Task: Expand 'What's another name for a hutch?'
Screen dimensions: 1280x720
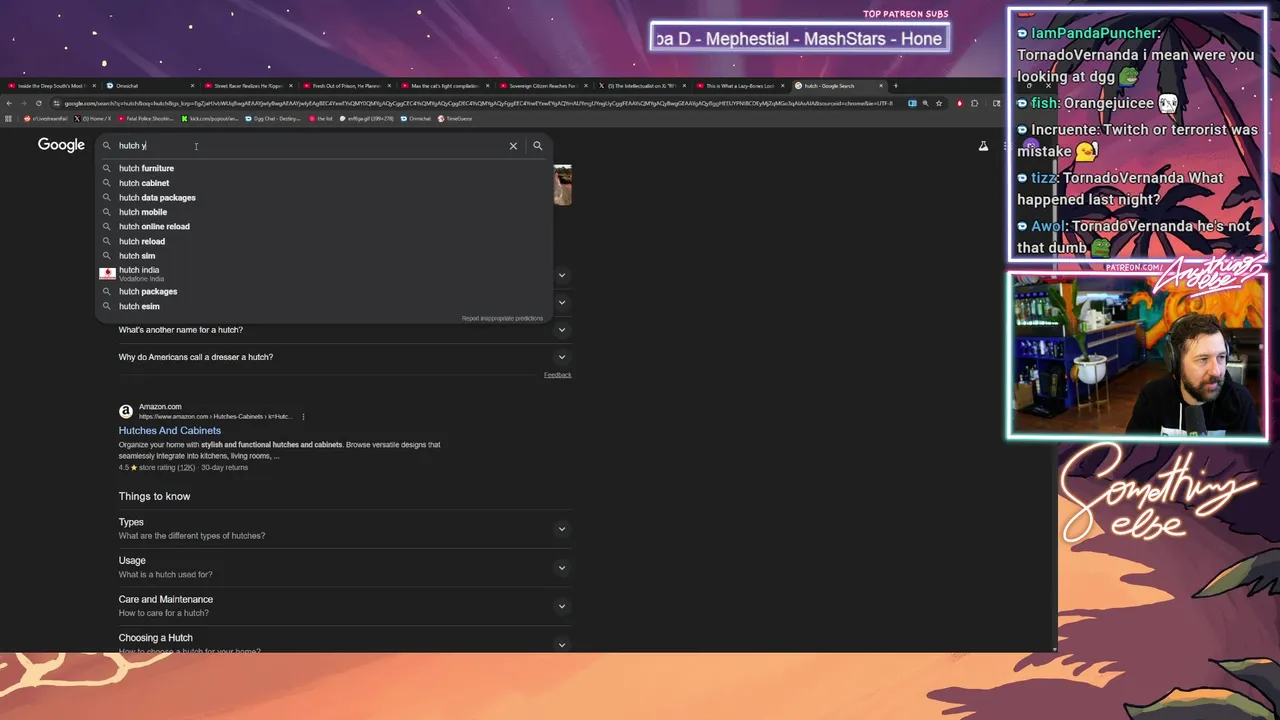Action: click(x=344, y=330)
